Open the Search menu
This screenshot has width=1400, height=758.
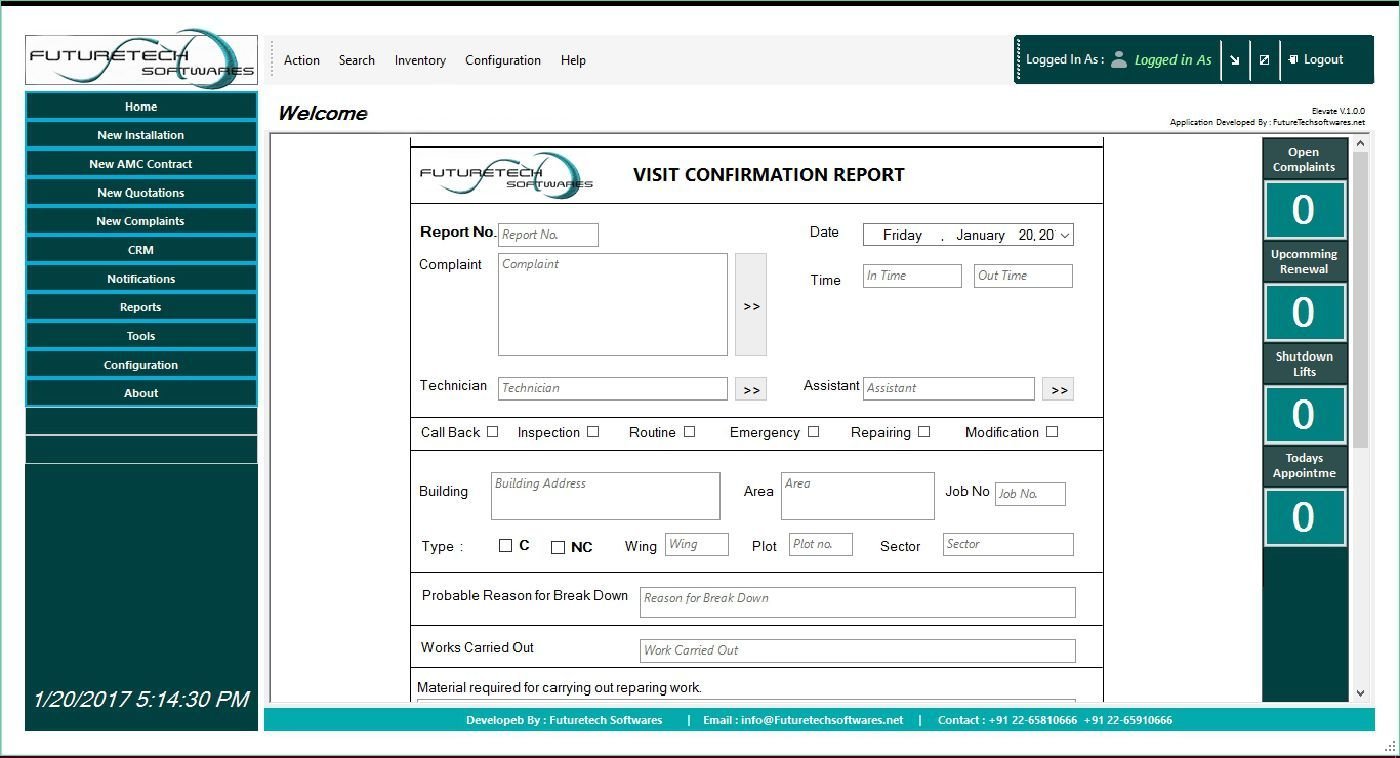coord(357,60)
